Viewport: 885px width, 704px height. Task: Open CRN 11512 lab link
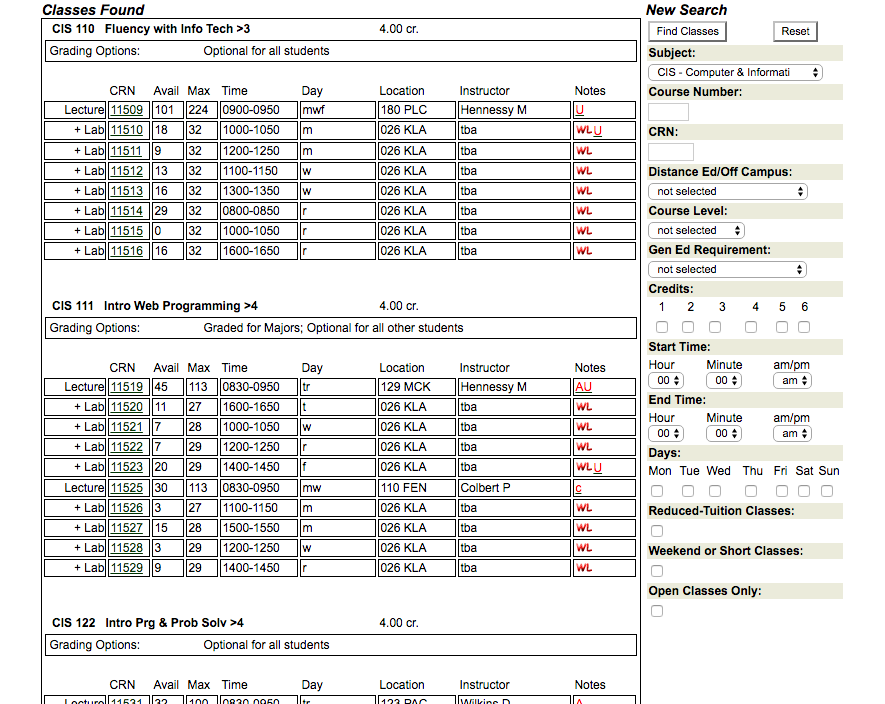127,170
